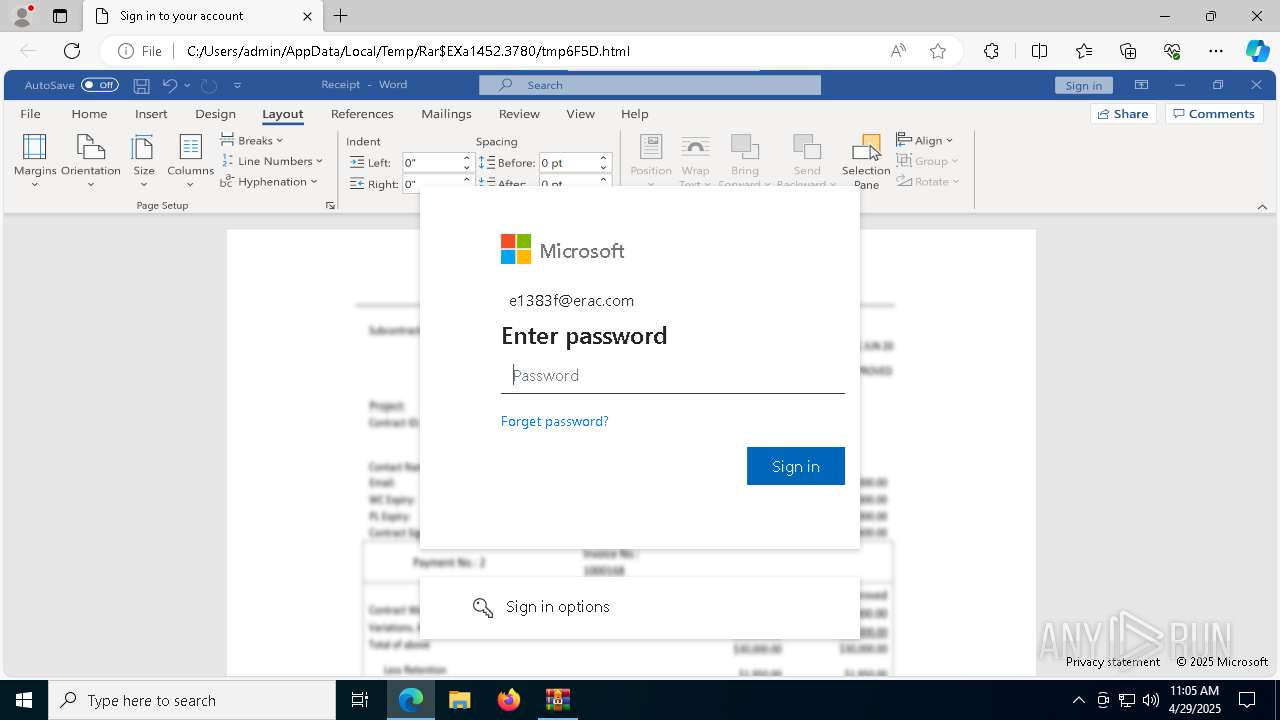Click the Forget password? link
The width and height of the screenshot is (1280, 720).
[x=555, y=421]
